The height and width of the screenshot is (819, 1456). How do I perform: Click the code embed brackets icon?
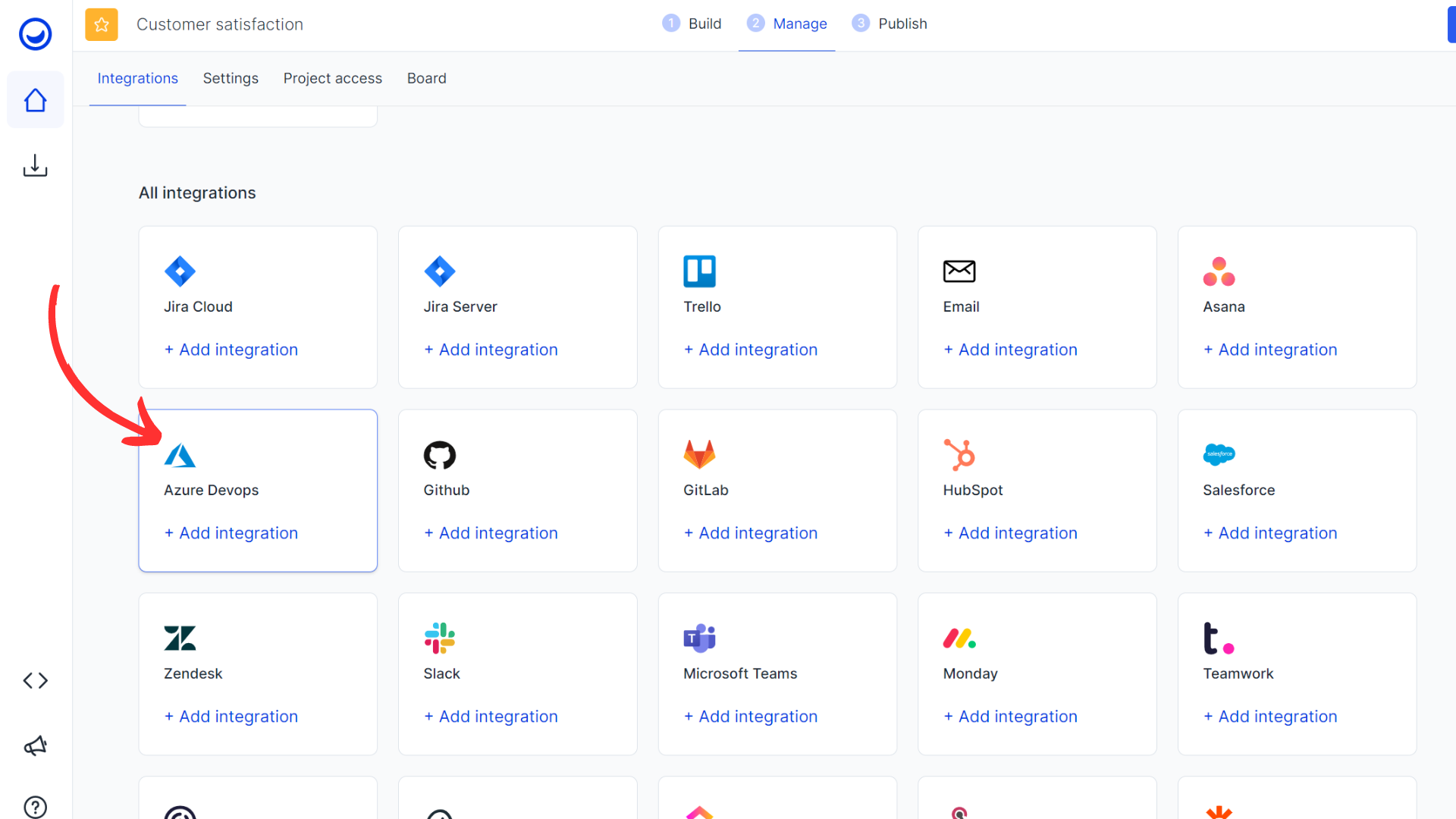35,680
